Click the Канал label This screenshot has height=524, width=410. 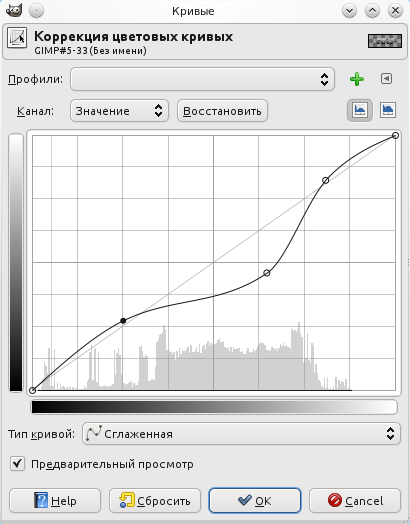35,111
